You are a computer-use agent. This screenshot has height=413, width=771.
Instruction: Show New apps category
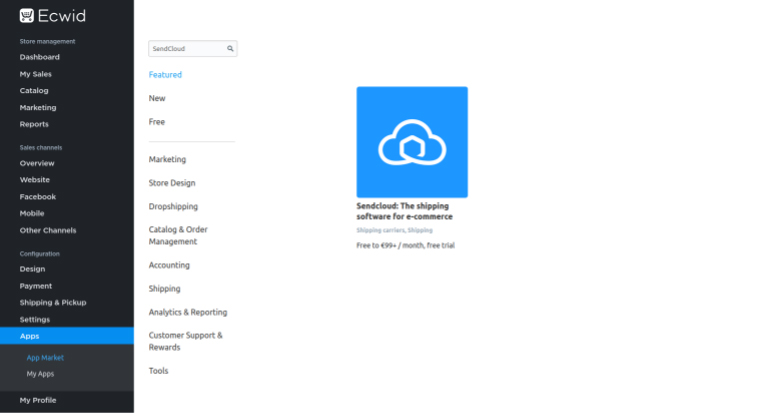click(157, 98)
